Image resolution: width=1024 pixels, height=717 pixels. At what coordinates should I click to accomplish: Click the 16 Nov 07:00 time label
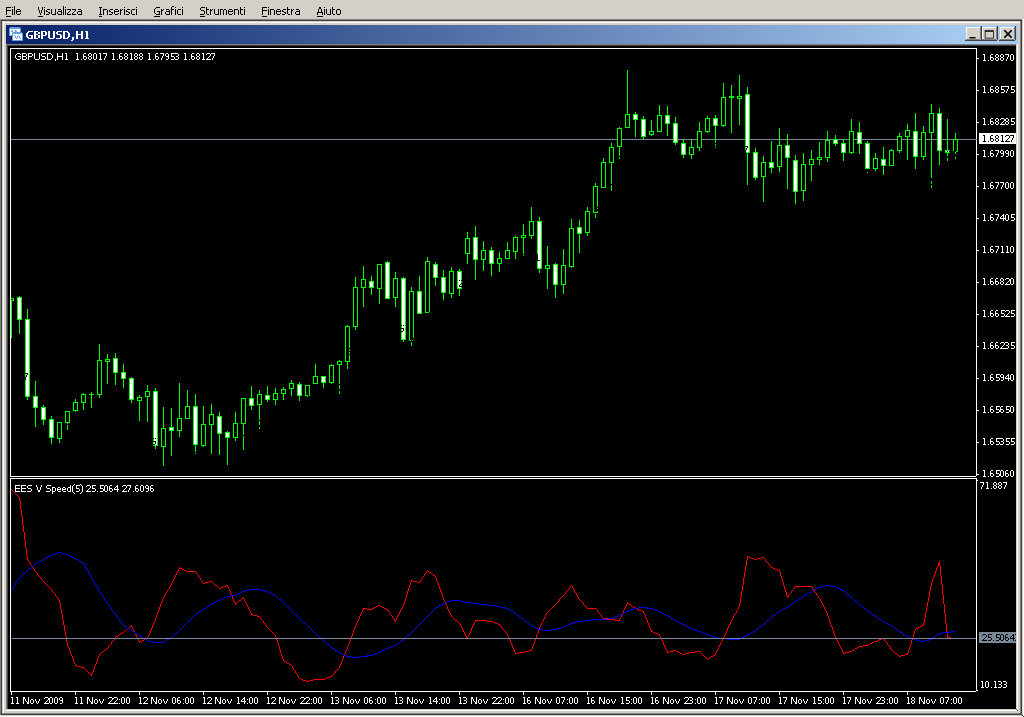pyautogui.click(x=550, y=701)
